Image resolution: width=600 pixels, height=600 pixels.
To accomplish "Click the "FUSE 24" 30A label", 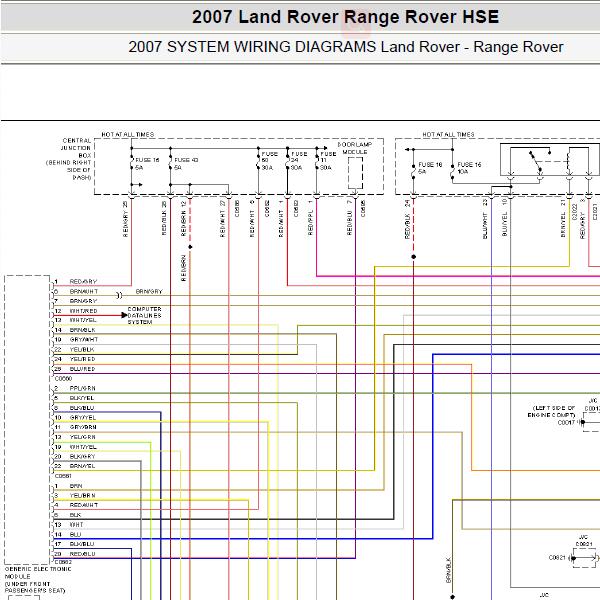I will pyautogui.click(x=298, y=161).
